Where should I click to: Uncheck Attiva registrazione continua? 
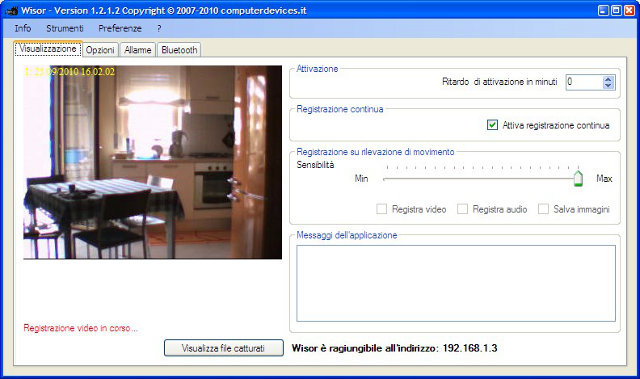tap(492, 125)
